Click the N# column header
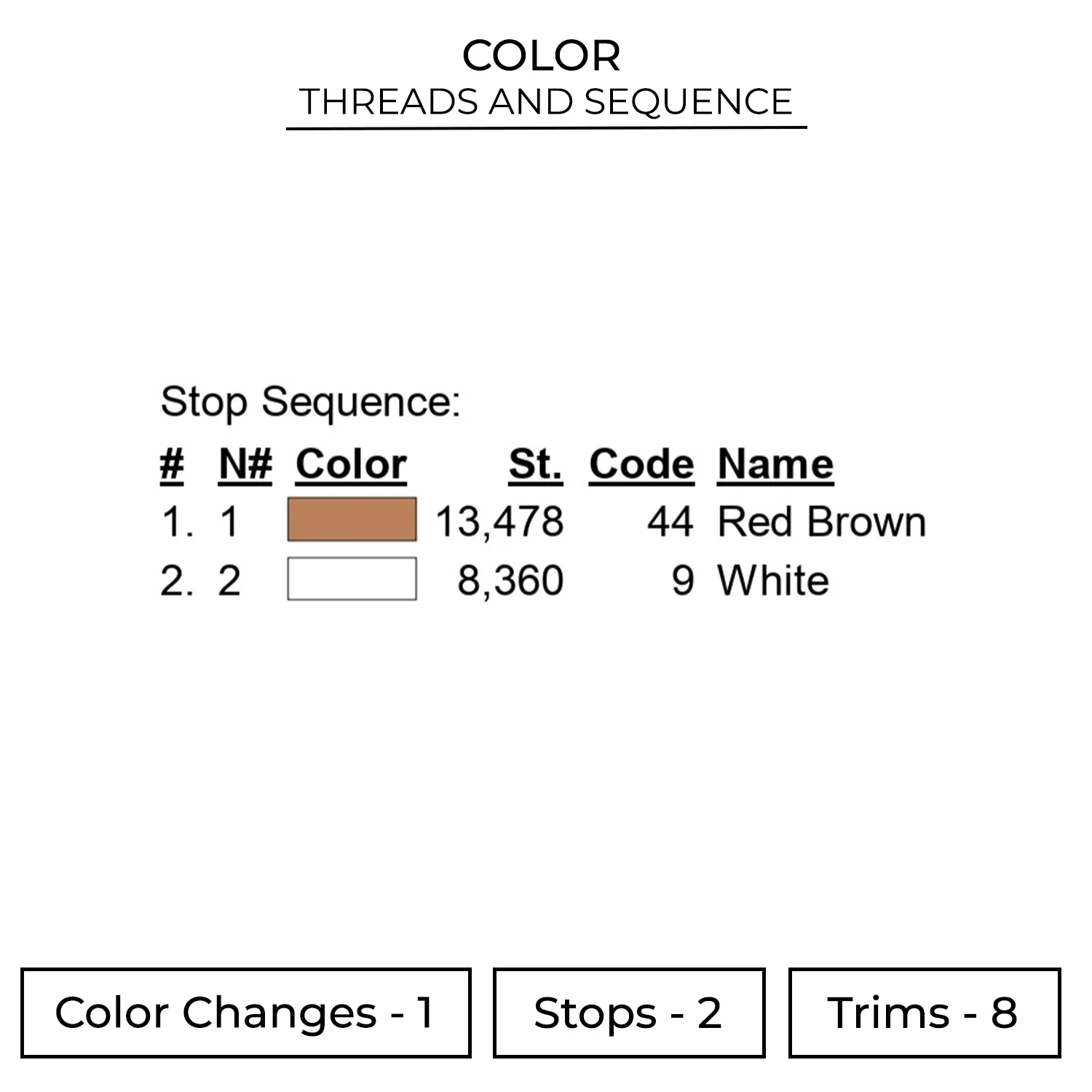The width and height of the screenshot is (1092, 1092). click(x=245, y=464)
